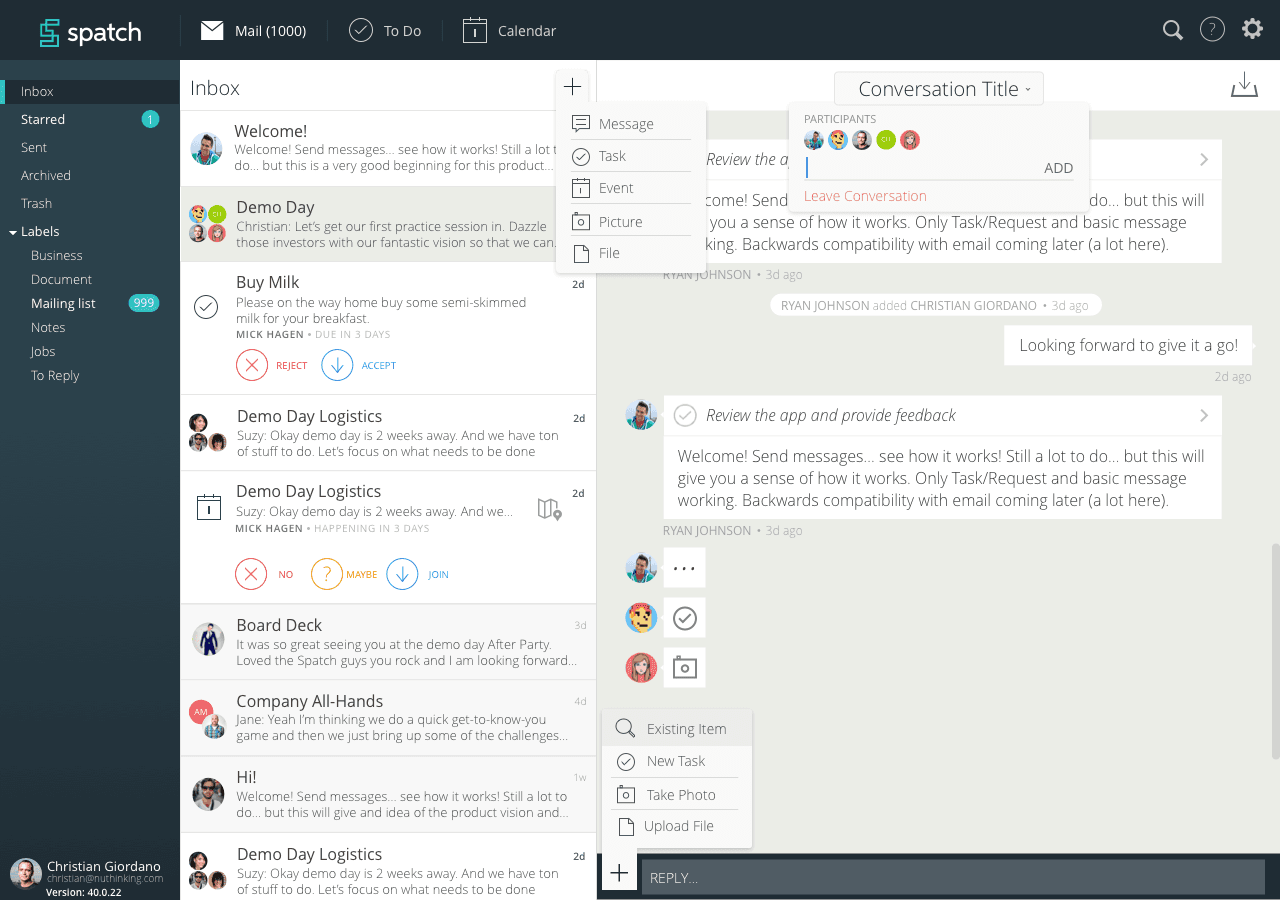The image size is (1280, 900).
Task: Select the Mailing list label
Action: pyautogui.click(x=63, y=303)
